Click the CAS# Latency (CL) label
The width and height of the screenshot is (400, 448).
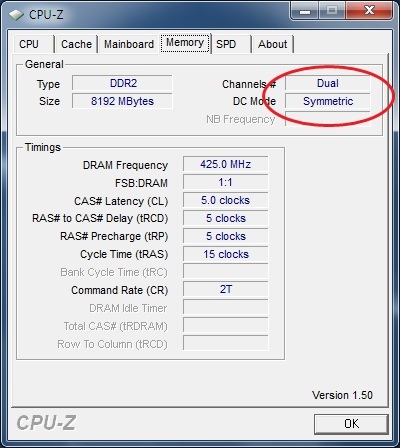coord(121,201)
